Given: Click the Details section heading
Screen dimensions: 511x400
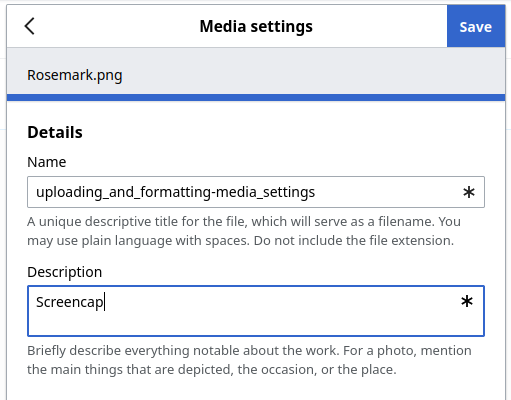Looking at the screenshot, I should point(55,132).
